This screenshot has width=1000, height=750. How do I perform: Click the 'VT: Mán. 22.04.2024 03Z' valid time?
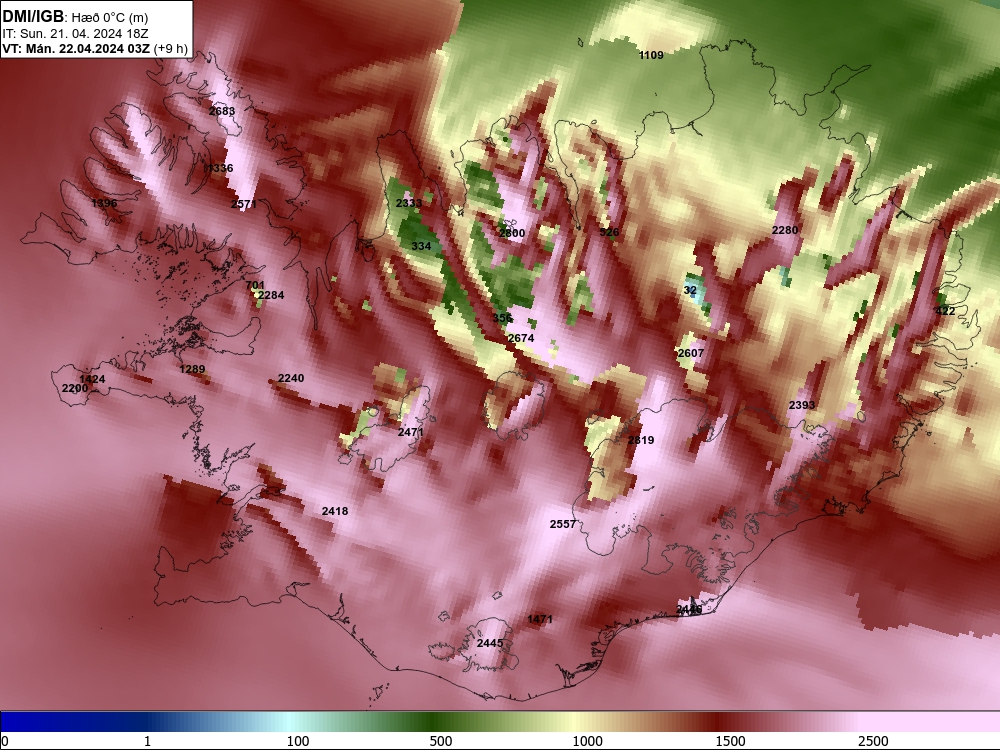pyautogui.click(x=77, y=49)
